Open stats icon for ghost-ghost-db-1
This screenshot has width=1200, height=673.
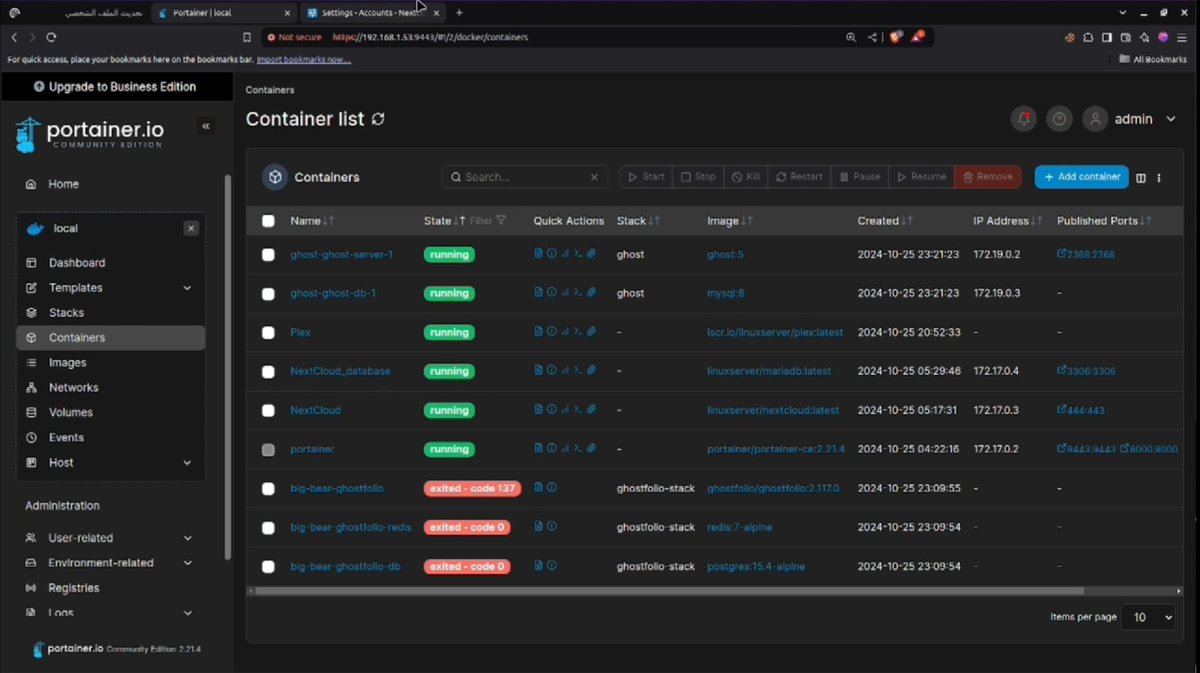click(565, 293)
